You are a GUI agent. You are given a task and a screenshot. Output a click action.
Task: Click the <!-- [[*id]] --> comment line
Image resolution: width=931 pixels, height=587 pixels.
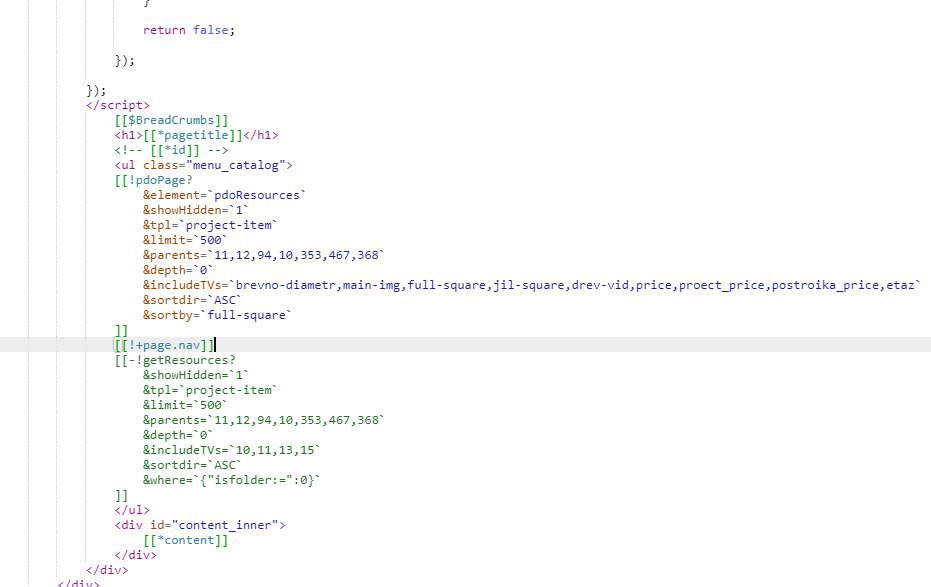click(171, 150)
